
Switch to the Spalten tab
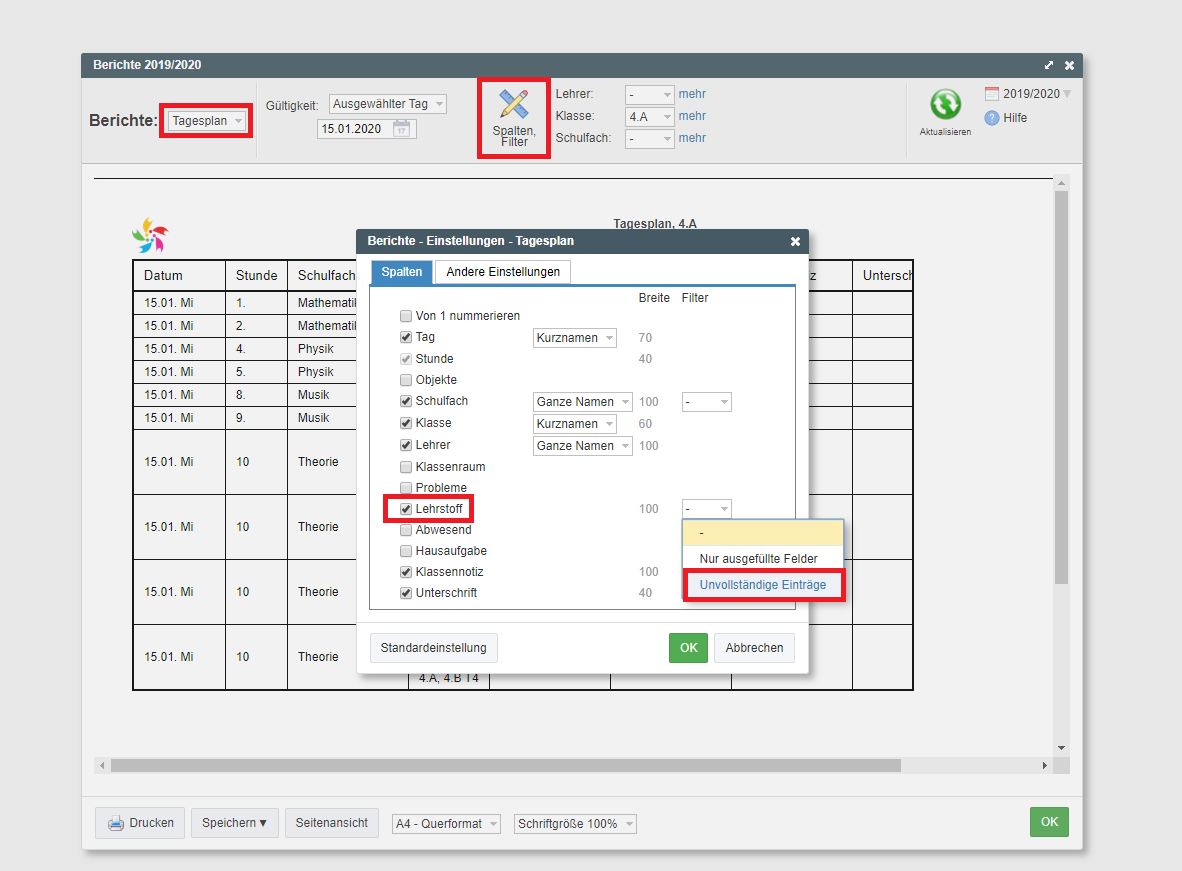402,271
